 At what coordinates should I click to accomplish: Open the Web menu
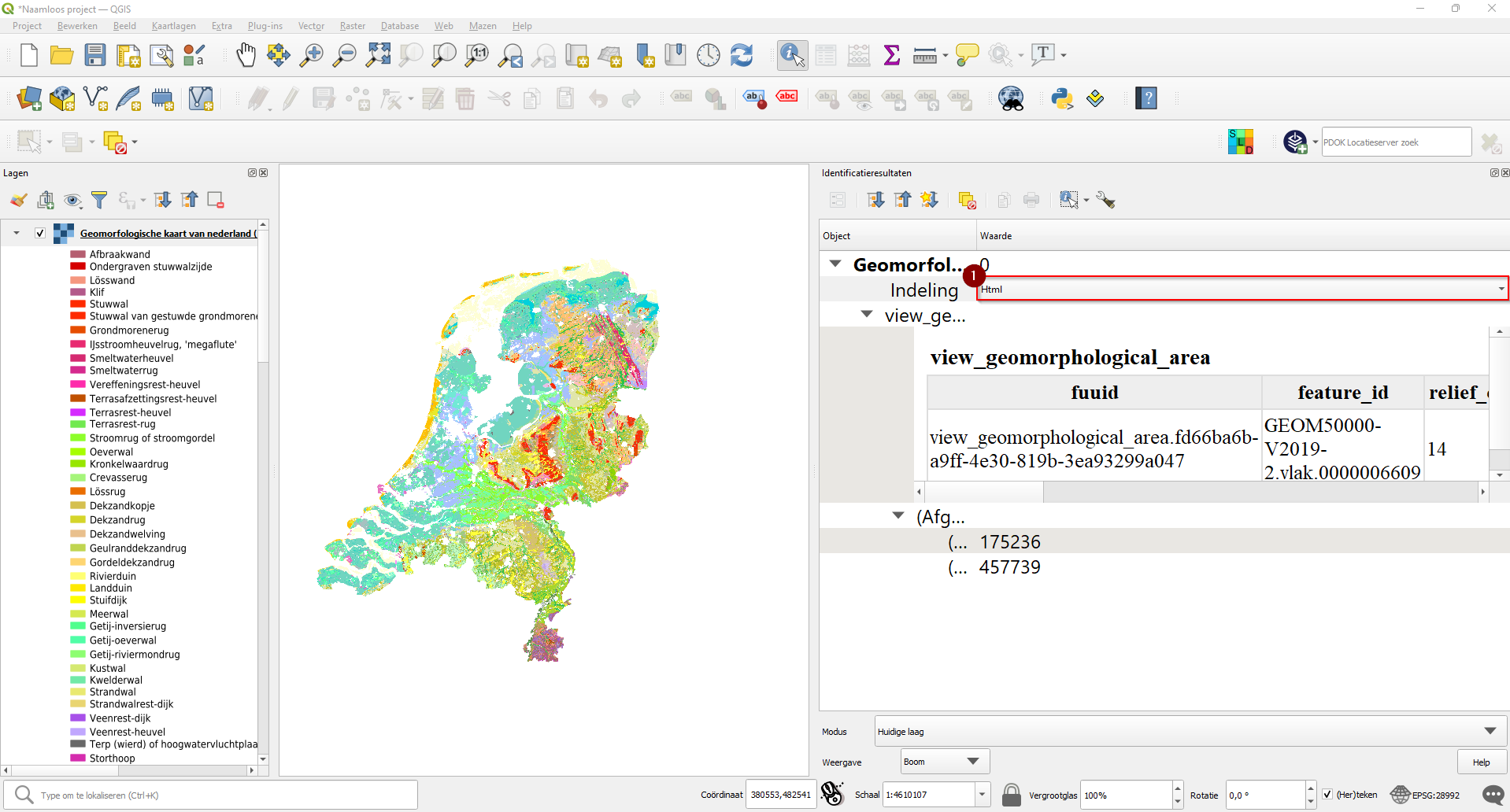tap(444, 26)
